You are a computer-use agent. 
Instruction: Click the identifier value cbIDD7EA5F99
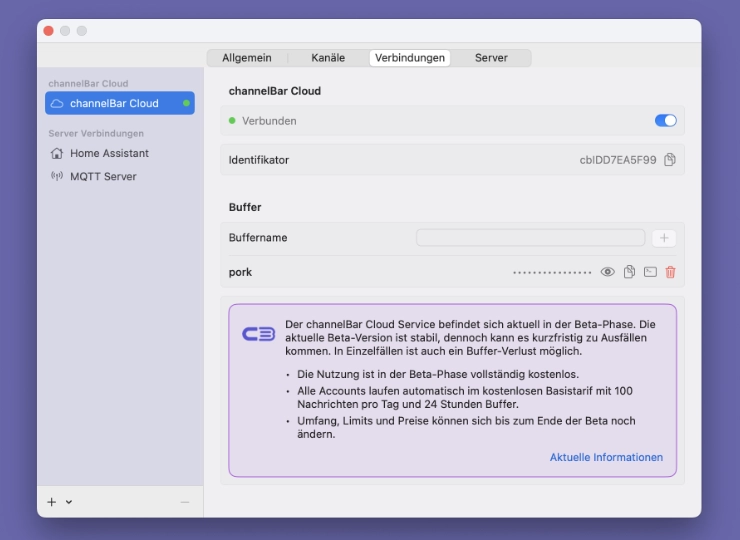click(618, 160)
